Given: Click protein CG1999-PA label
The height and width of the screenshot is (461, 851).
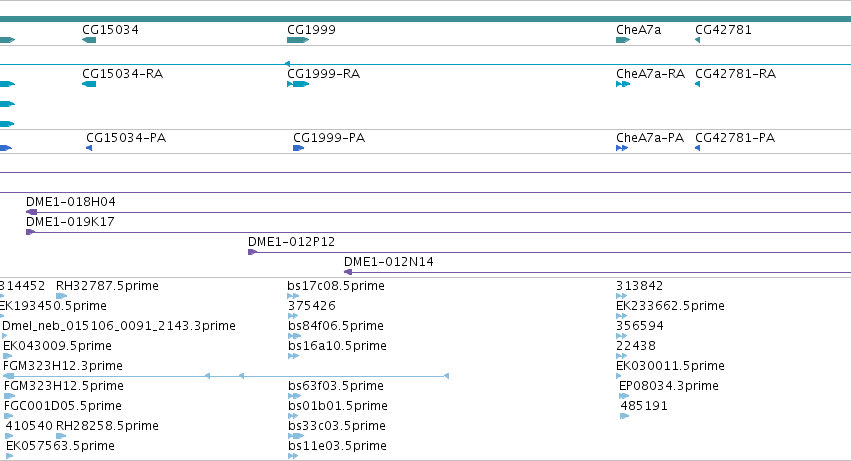Looking at the screenshot, I should [329, 138].
